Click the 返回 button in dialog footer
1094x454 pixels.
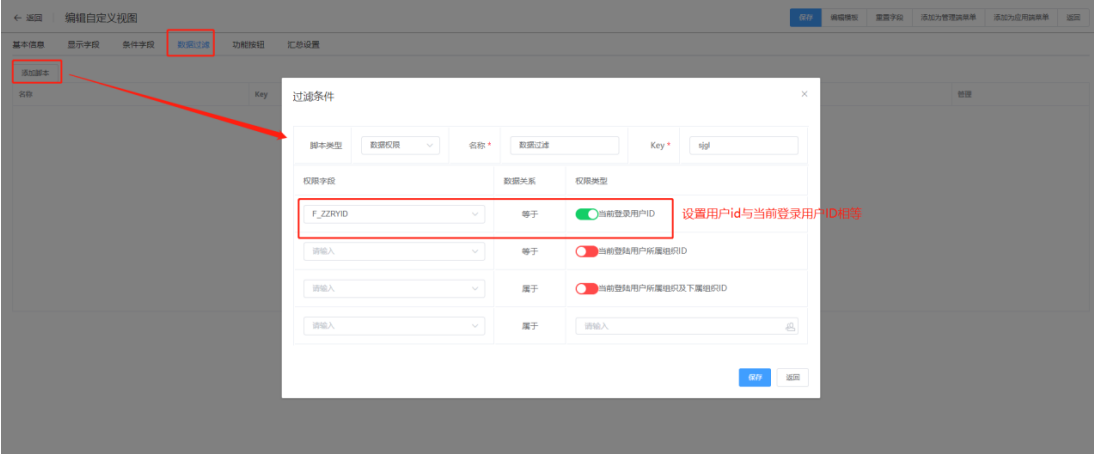pos(793,377)
